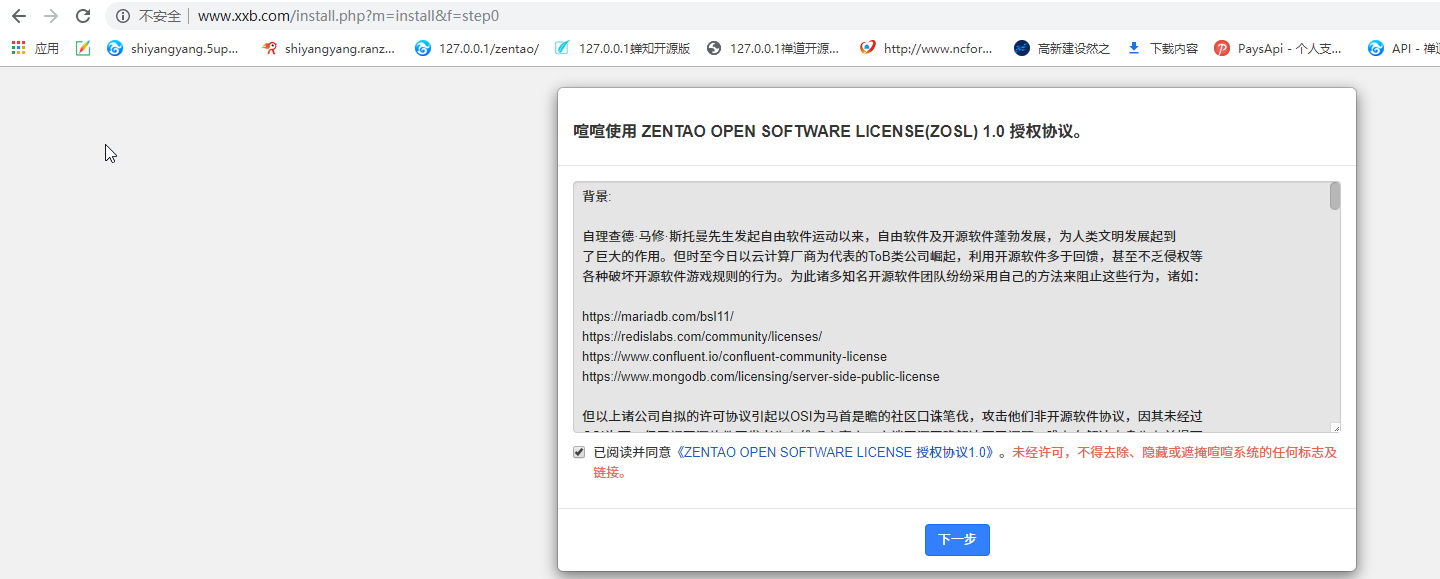Open the 应用 apps grid shortcut
Viewport: 1440px width, 579px height.
point(35,48)
